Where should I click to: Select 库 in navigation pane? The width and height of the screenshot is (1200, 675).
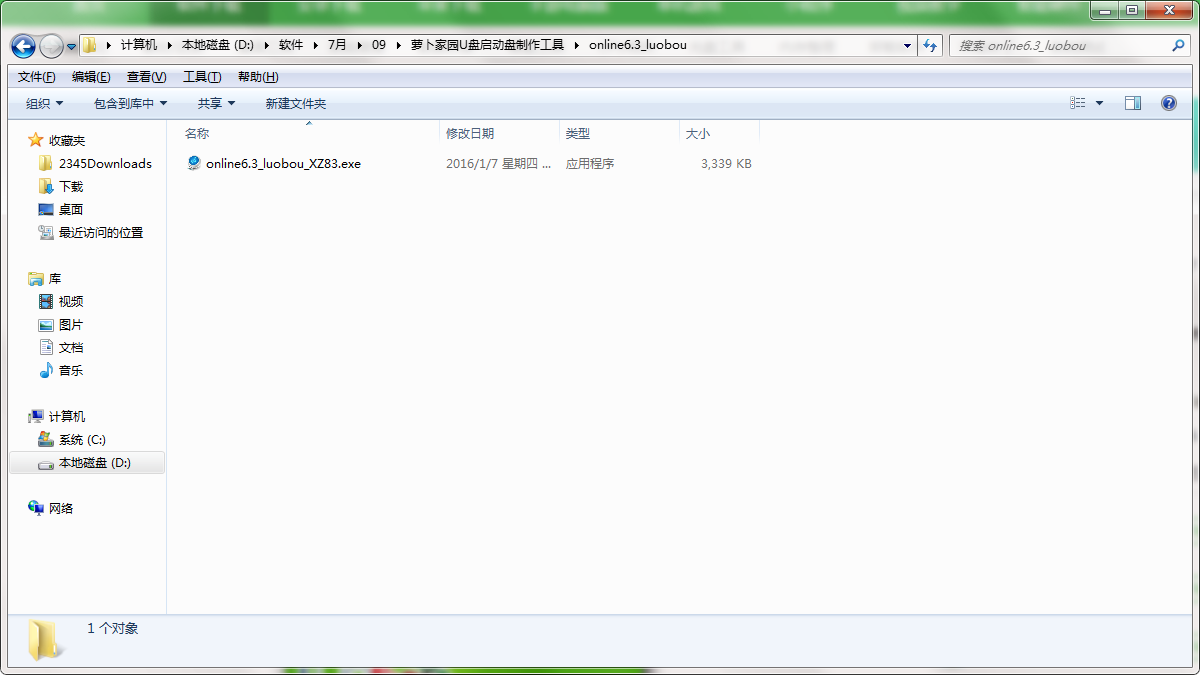tap(55, 278)
